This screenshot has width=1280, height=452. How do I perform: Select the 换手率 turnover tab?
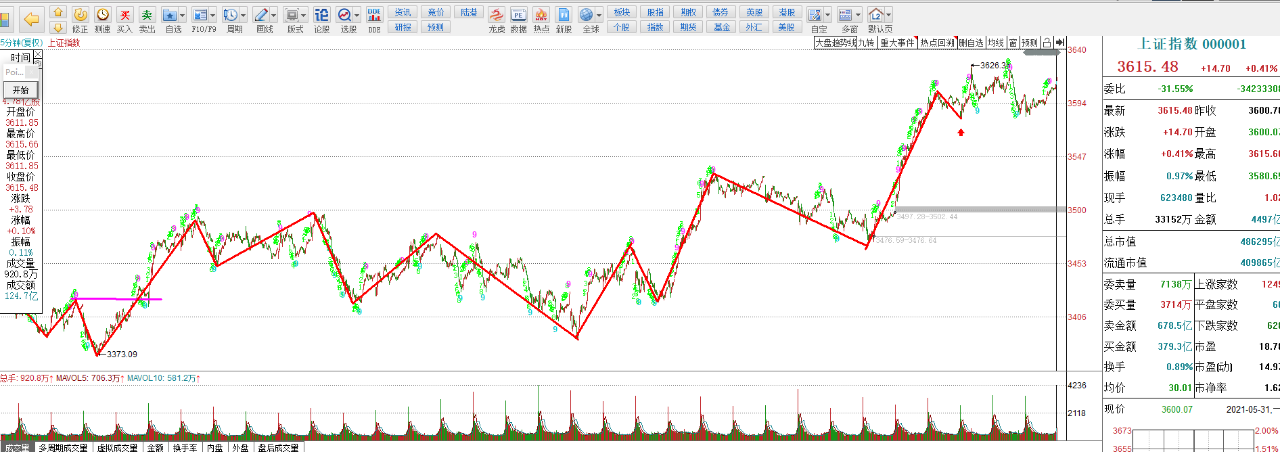(184, 448)
